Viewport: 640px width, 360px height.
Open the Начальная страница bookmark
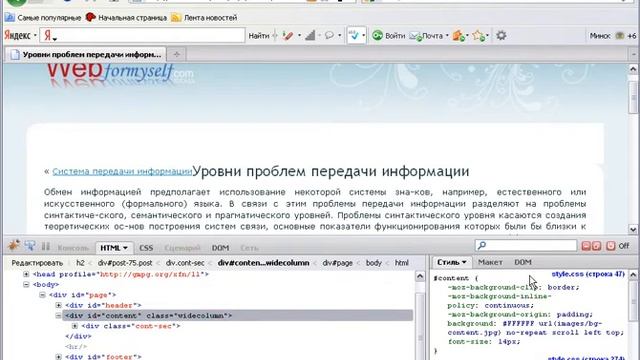126,18
